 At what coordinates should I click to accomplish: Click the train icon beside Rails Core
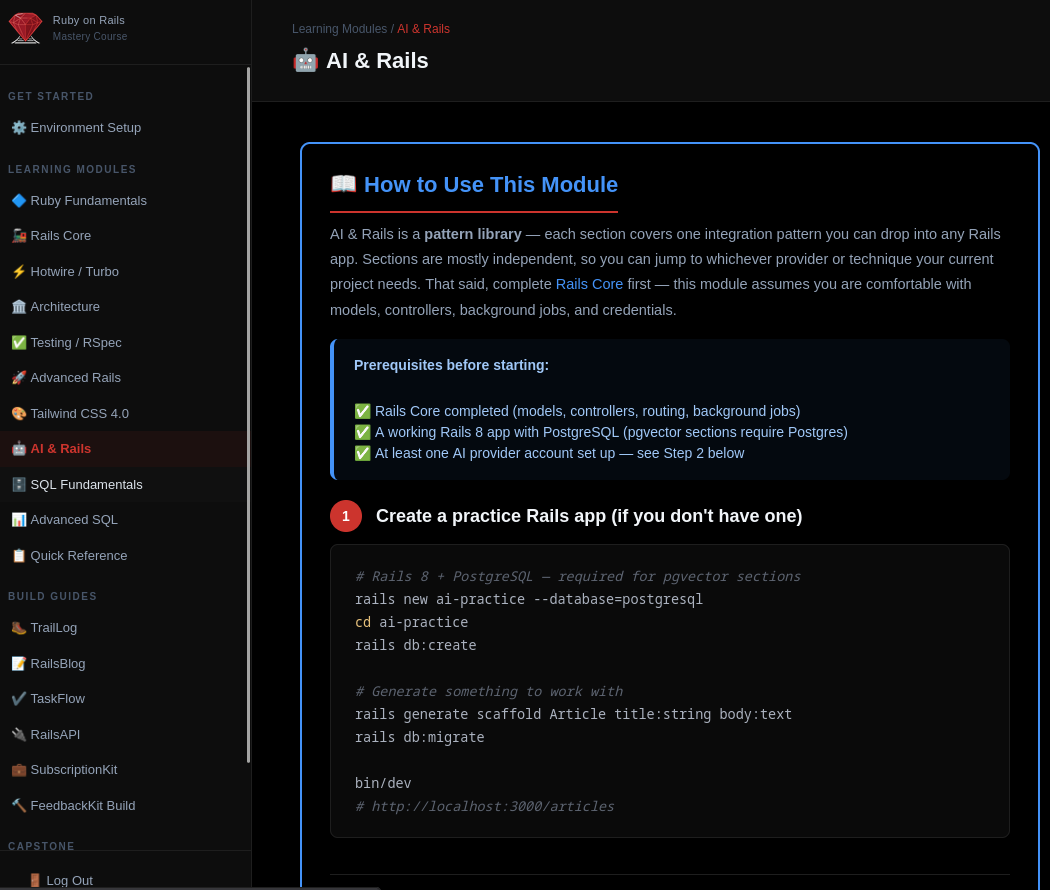[19, 236]
